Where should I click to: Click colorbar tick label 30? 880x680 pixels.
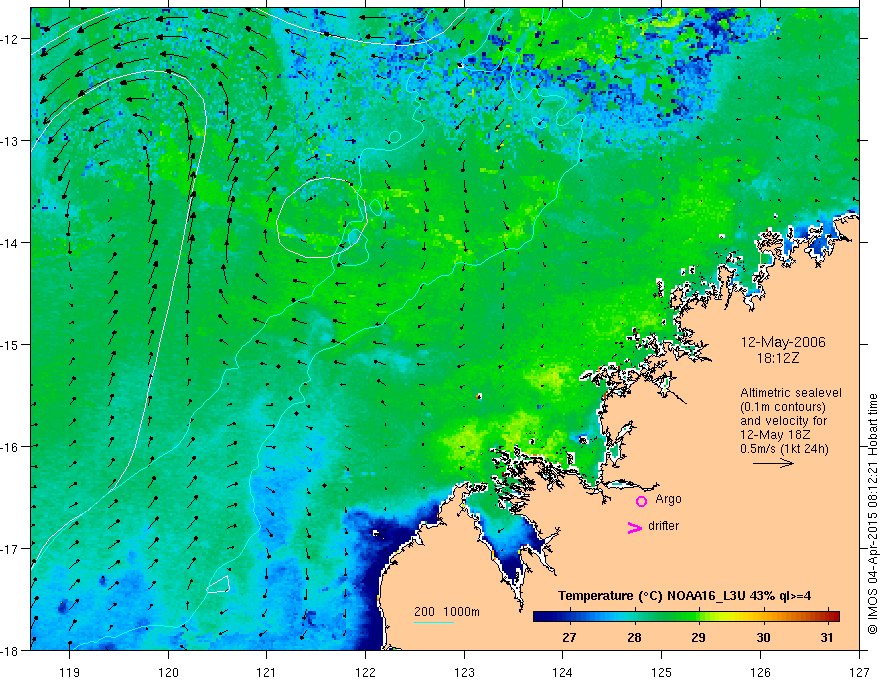[763, 638]
